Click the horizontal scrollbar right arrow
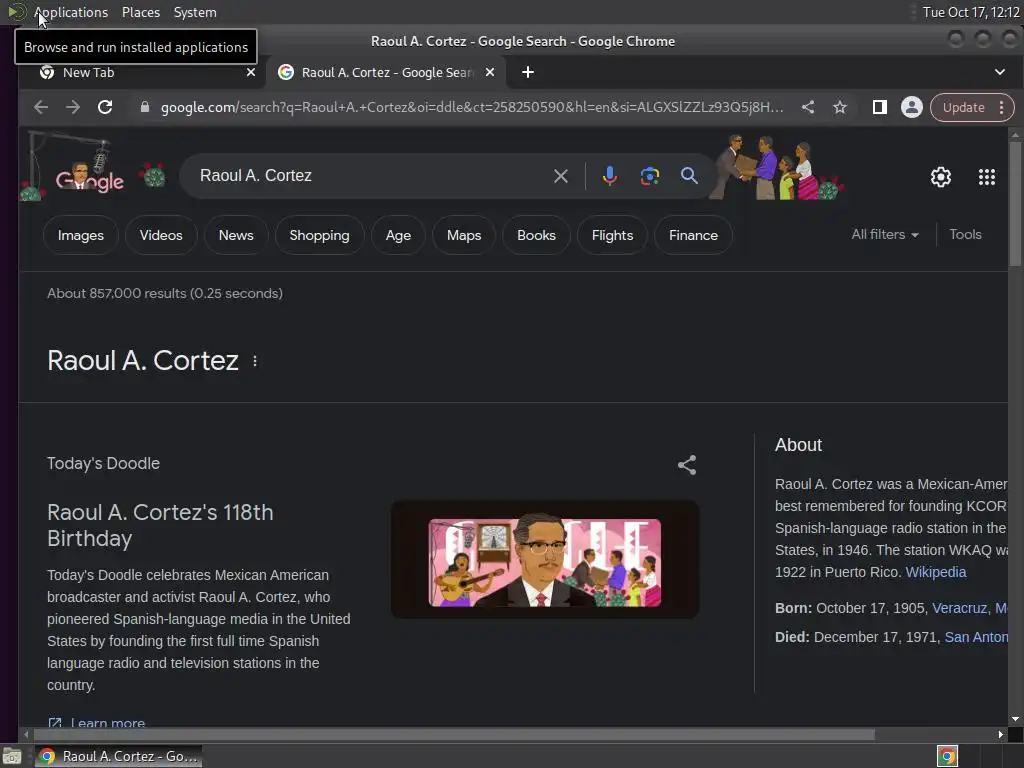1024x768 pixels. 1000,735
